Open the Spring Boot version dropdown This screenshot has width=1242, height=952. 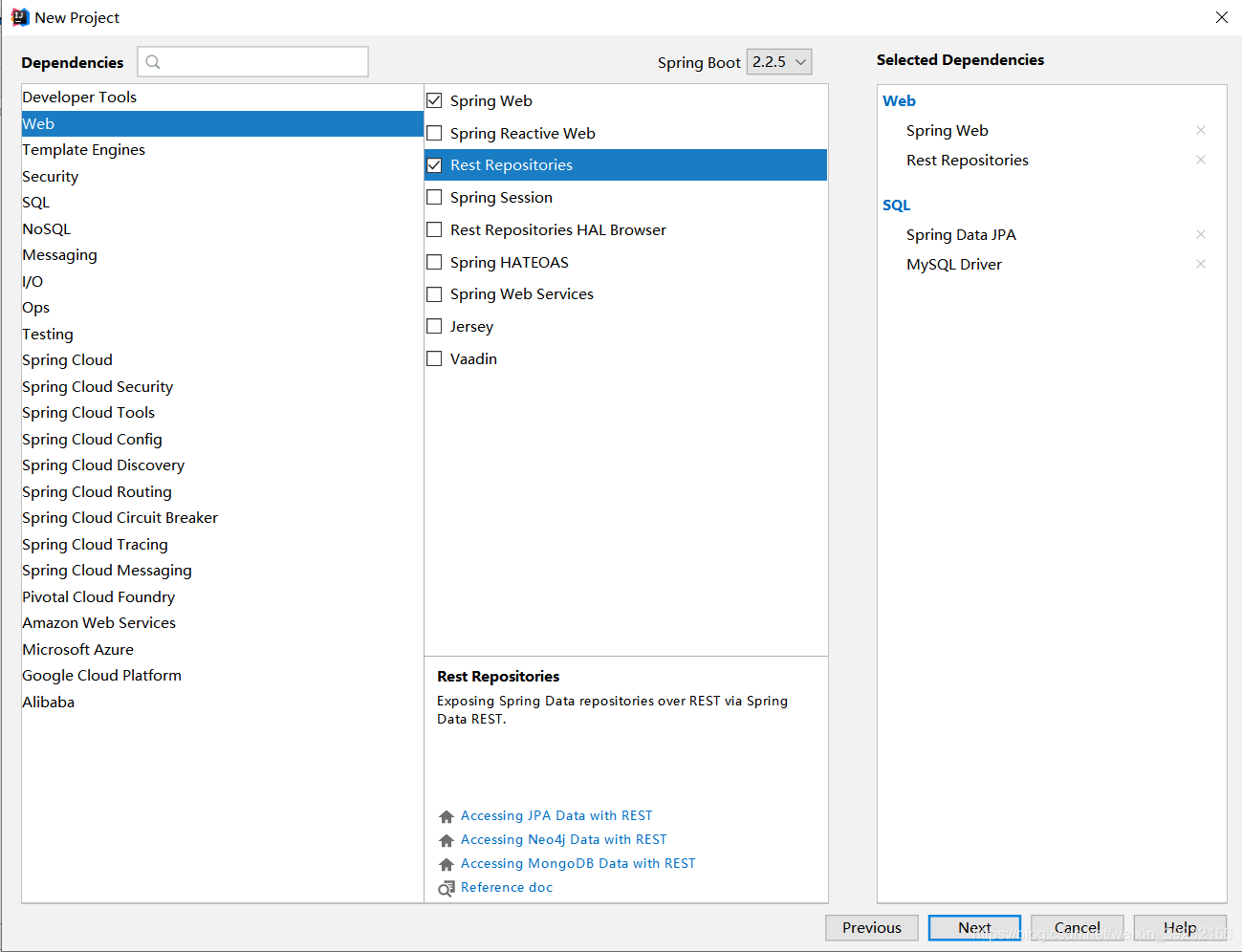779,62
